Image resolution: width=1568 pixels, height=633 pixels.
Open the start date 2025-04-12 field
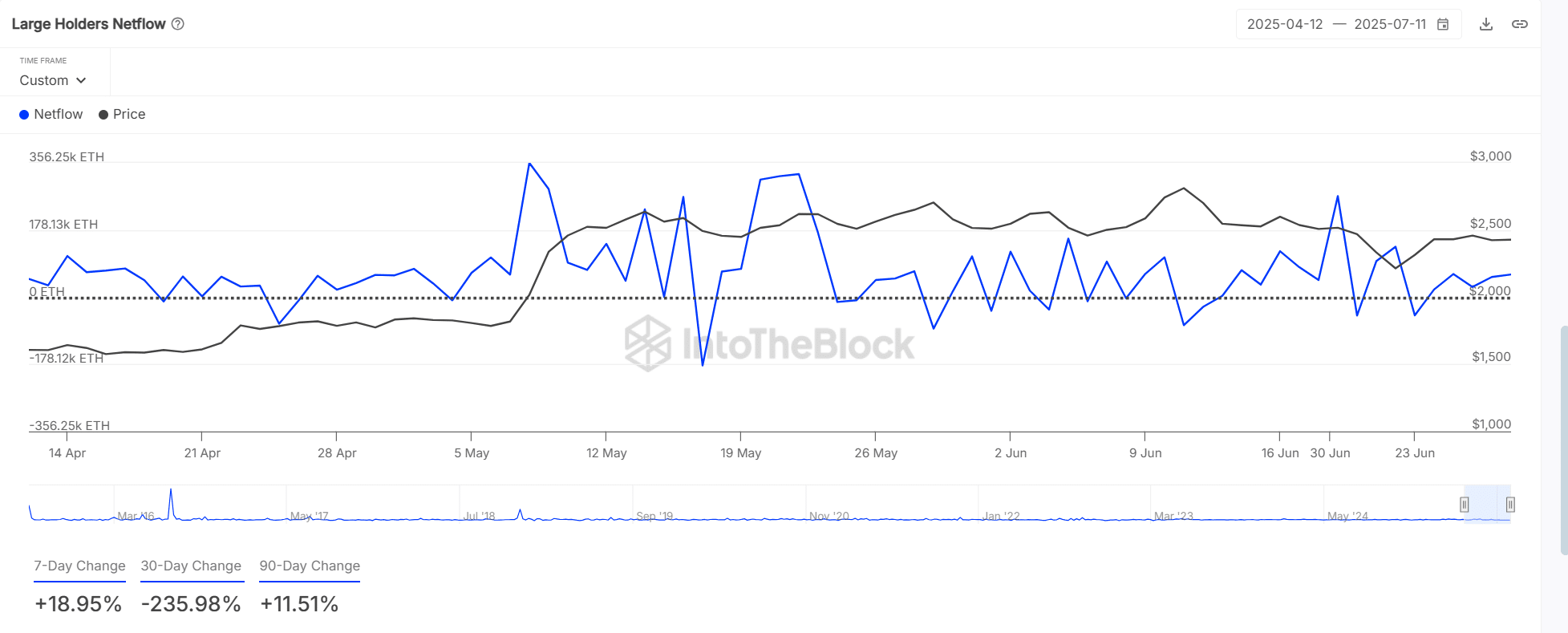(x=1285, y=24)
